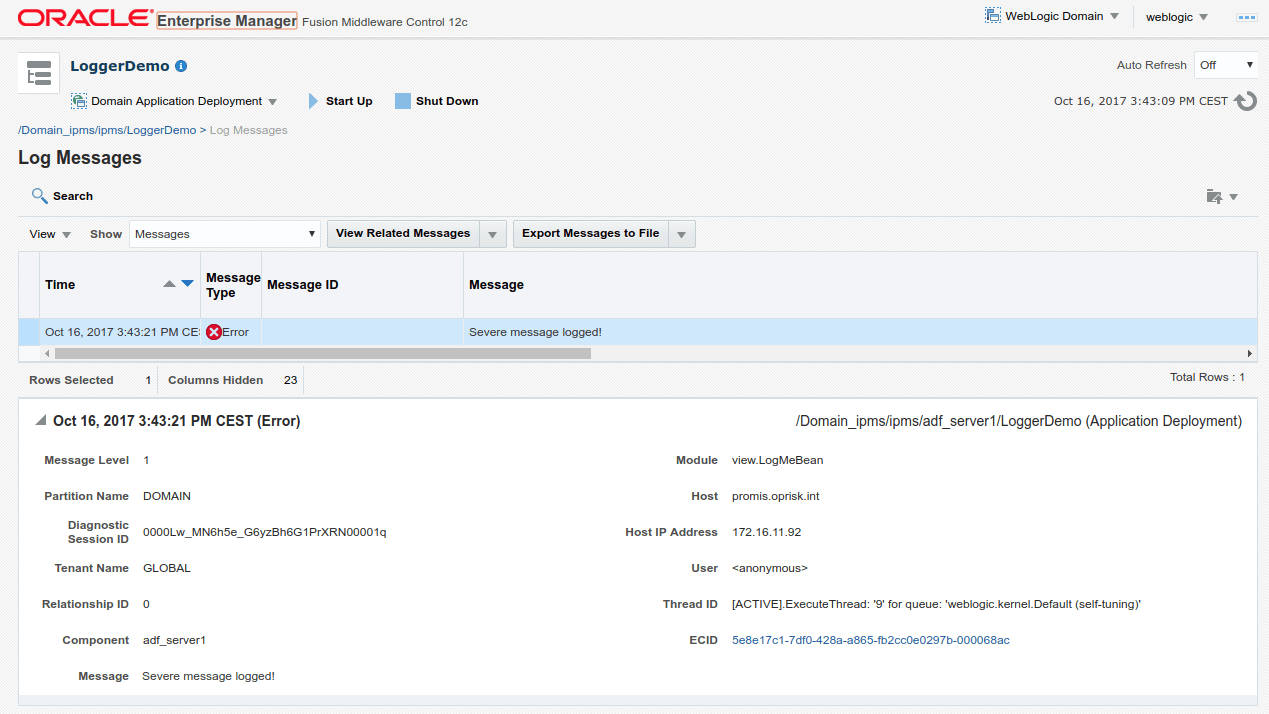Click the Start Up button
Image resolution: width=1269 pixels, height=714 pixels.
(x=340, y=100)
